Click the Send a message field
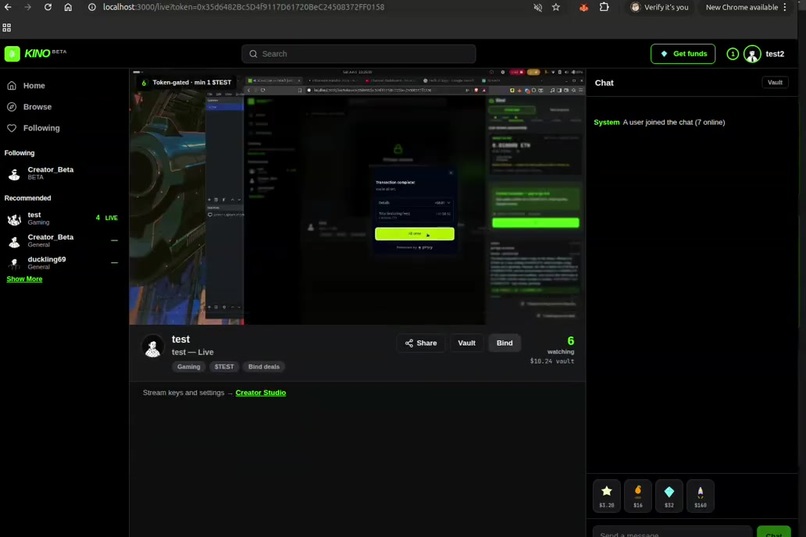This screenshot has height=537, width=806. [672, 533]
